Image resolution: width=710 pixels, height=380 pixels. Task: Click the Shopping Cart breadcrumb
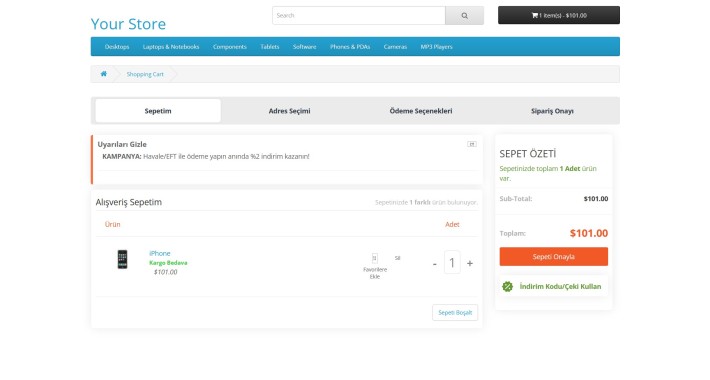(x=145, y=74)
